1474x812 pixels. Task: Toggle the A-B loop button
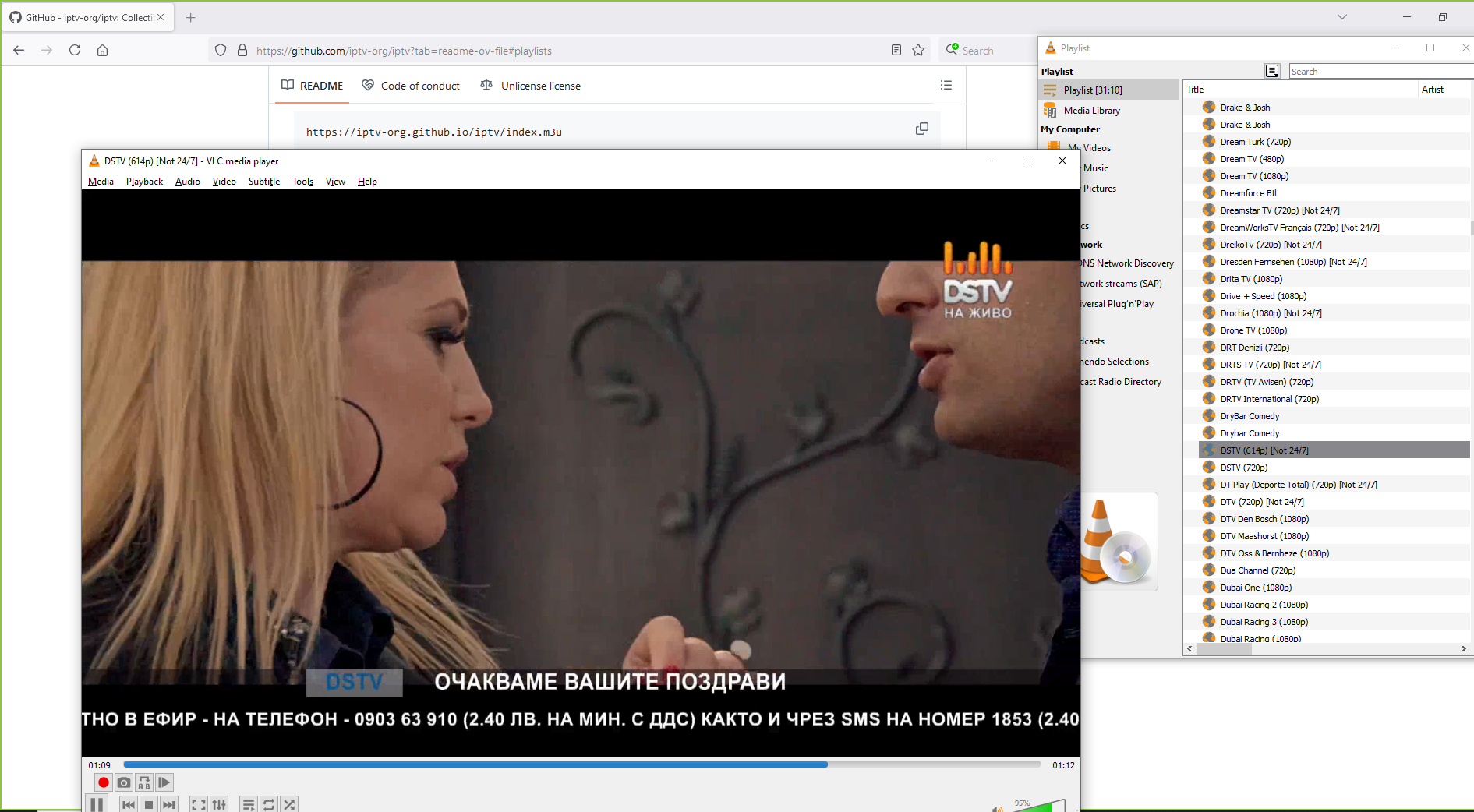[144, 782]
